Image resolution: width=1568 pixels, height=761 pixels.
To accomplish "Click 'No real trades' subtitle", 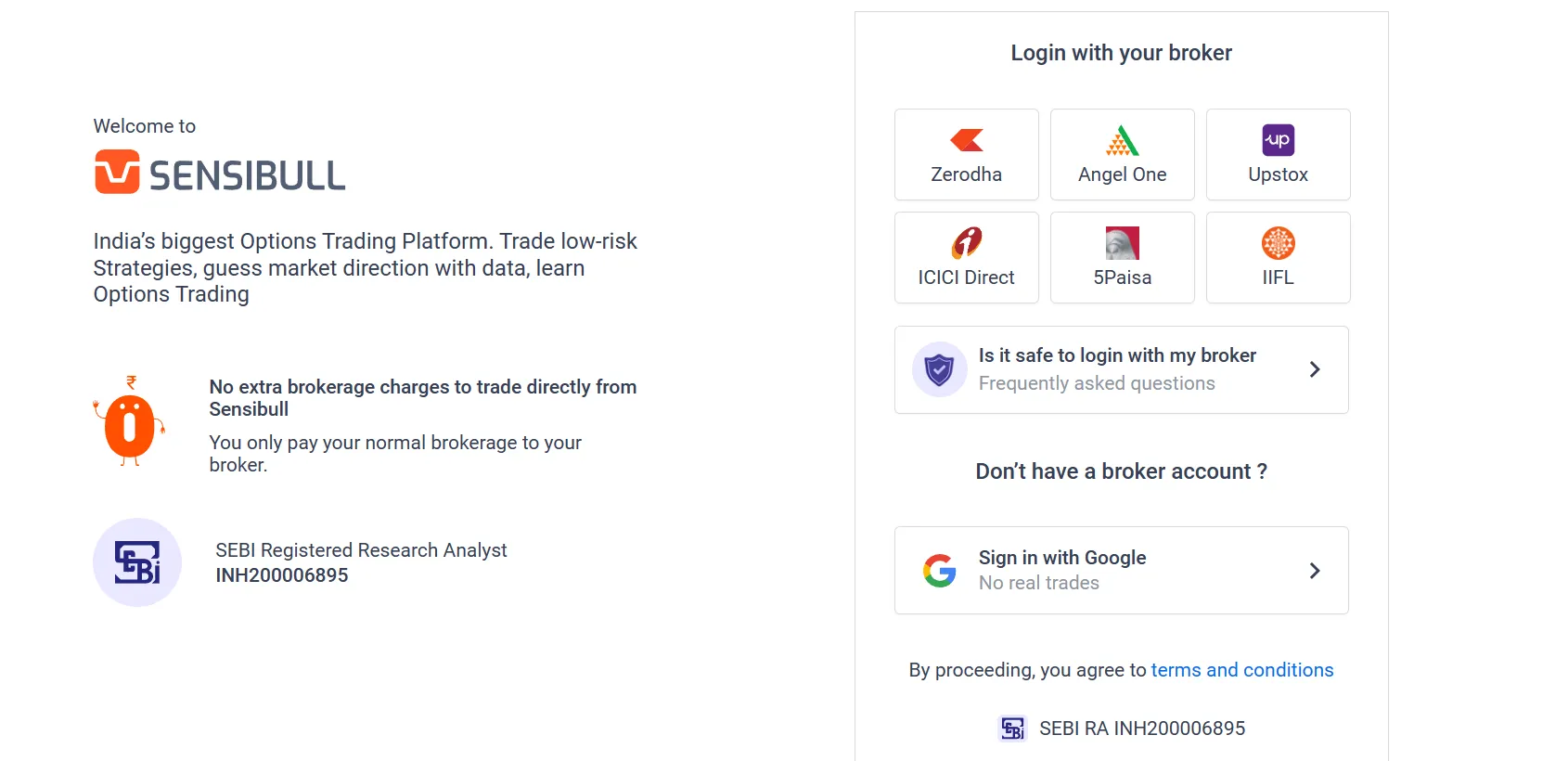I will tap(1039, 583).
